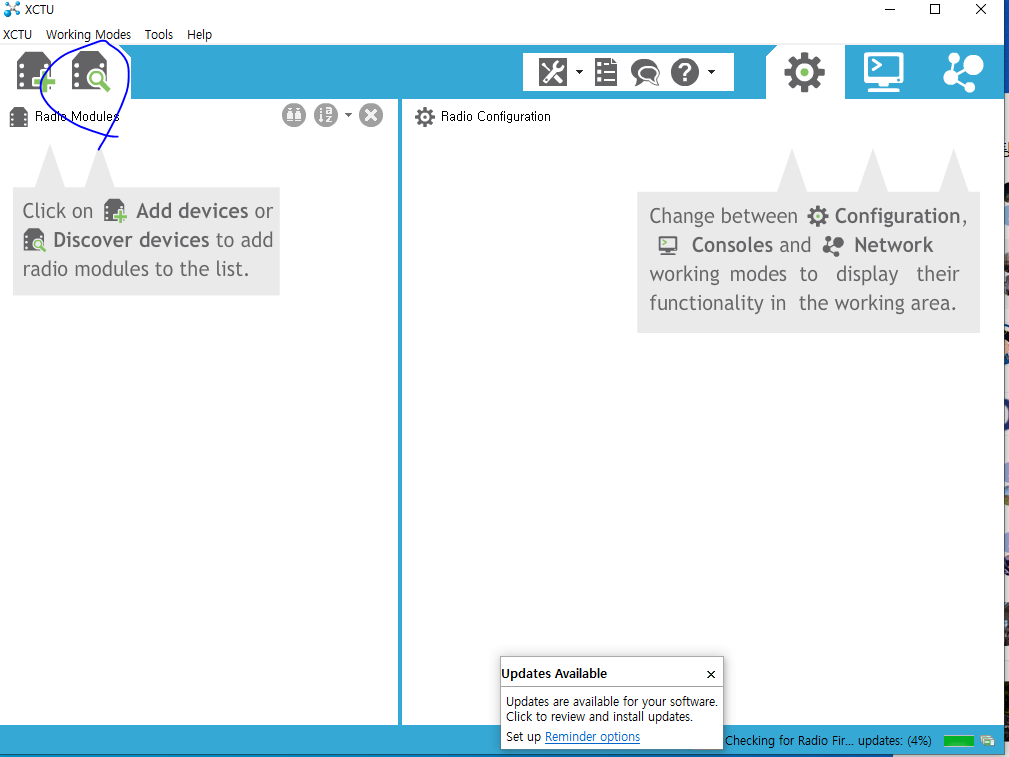Click the Checking for Radio Firmware updates text

828,741
